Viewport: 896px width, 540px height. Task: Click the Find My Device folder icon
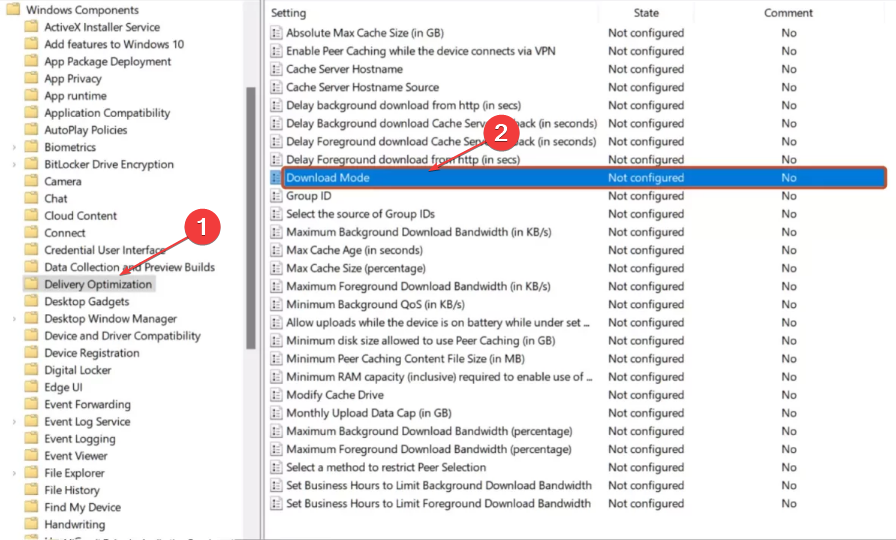point(31,507)
